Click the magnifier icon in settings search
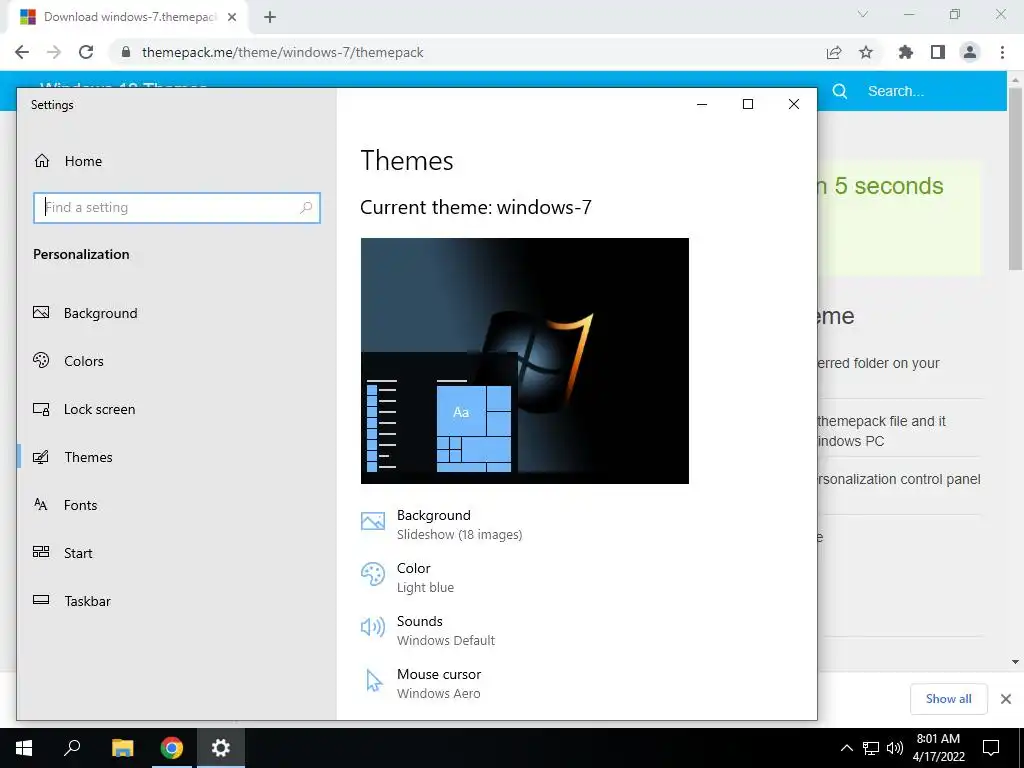 306,208
